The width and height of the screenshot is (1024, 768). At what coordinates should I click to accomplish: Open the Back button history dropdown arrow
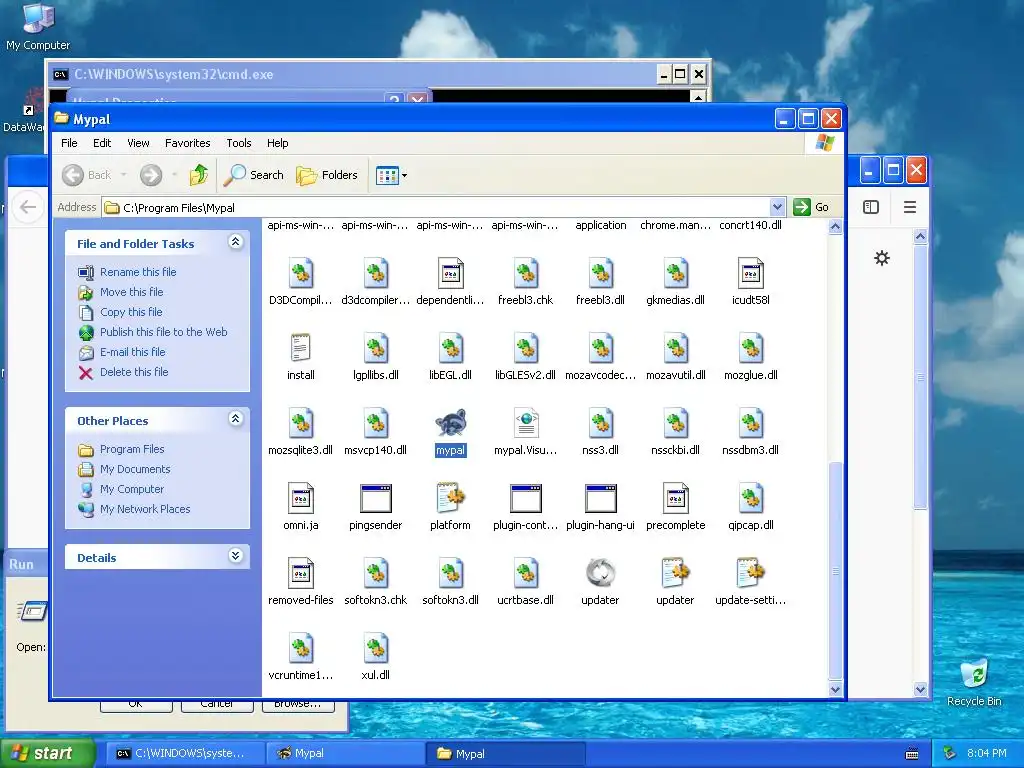(123, 175)
